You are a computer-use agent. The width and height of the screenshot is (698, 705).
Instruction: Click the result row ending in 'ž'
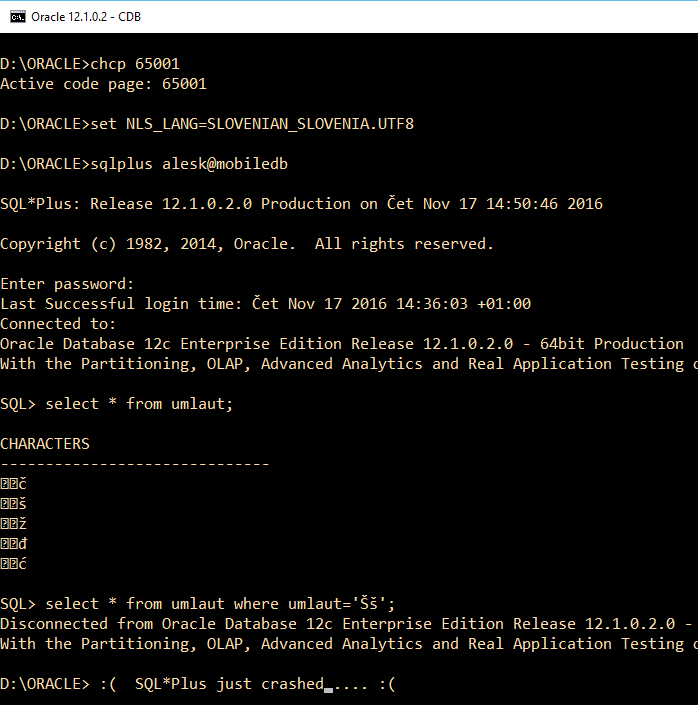click(x=14, y=524)
